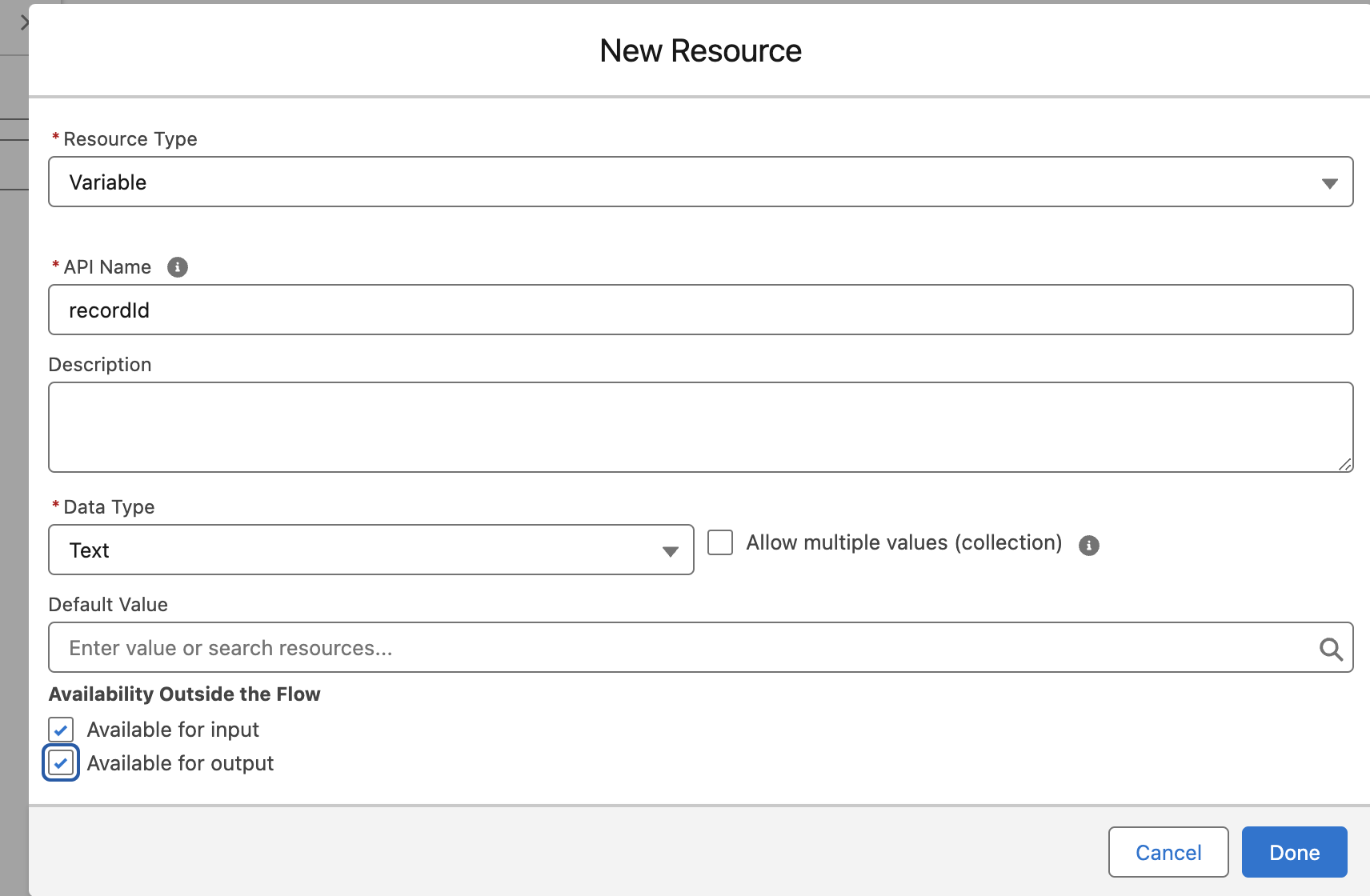Click the Description box resize handle

point(1345,465)
